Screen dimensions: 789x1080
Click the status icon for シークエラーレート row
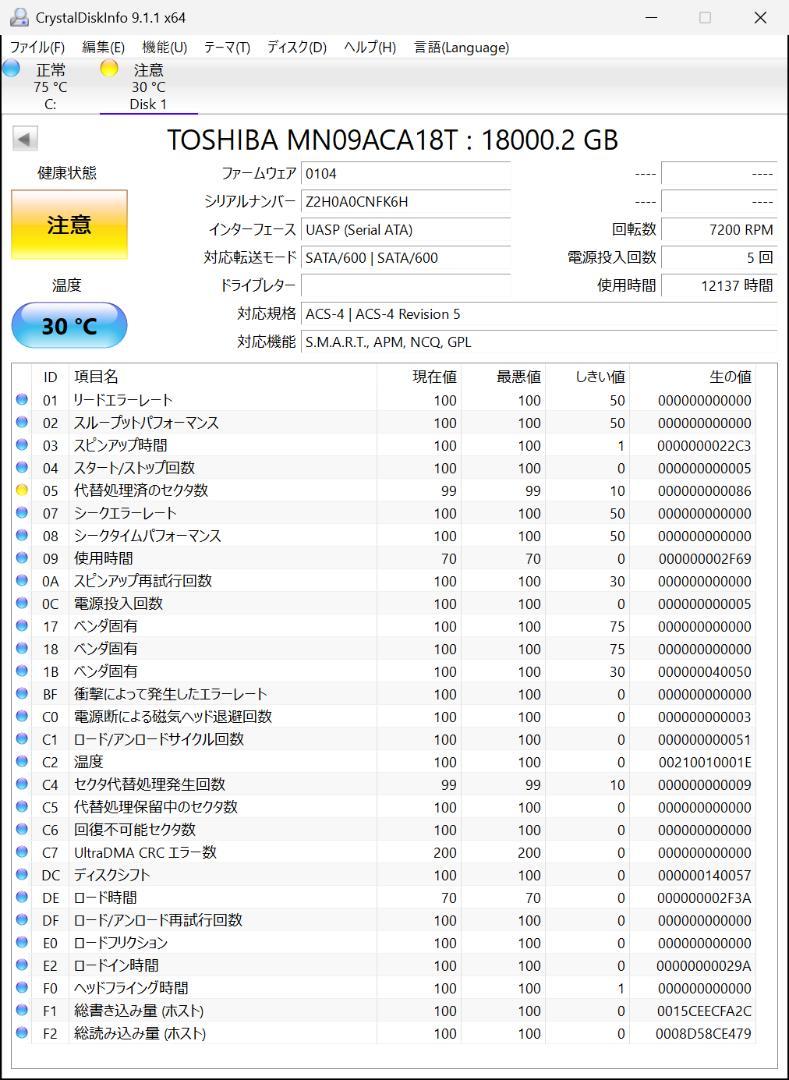[x=22, y=513]
